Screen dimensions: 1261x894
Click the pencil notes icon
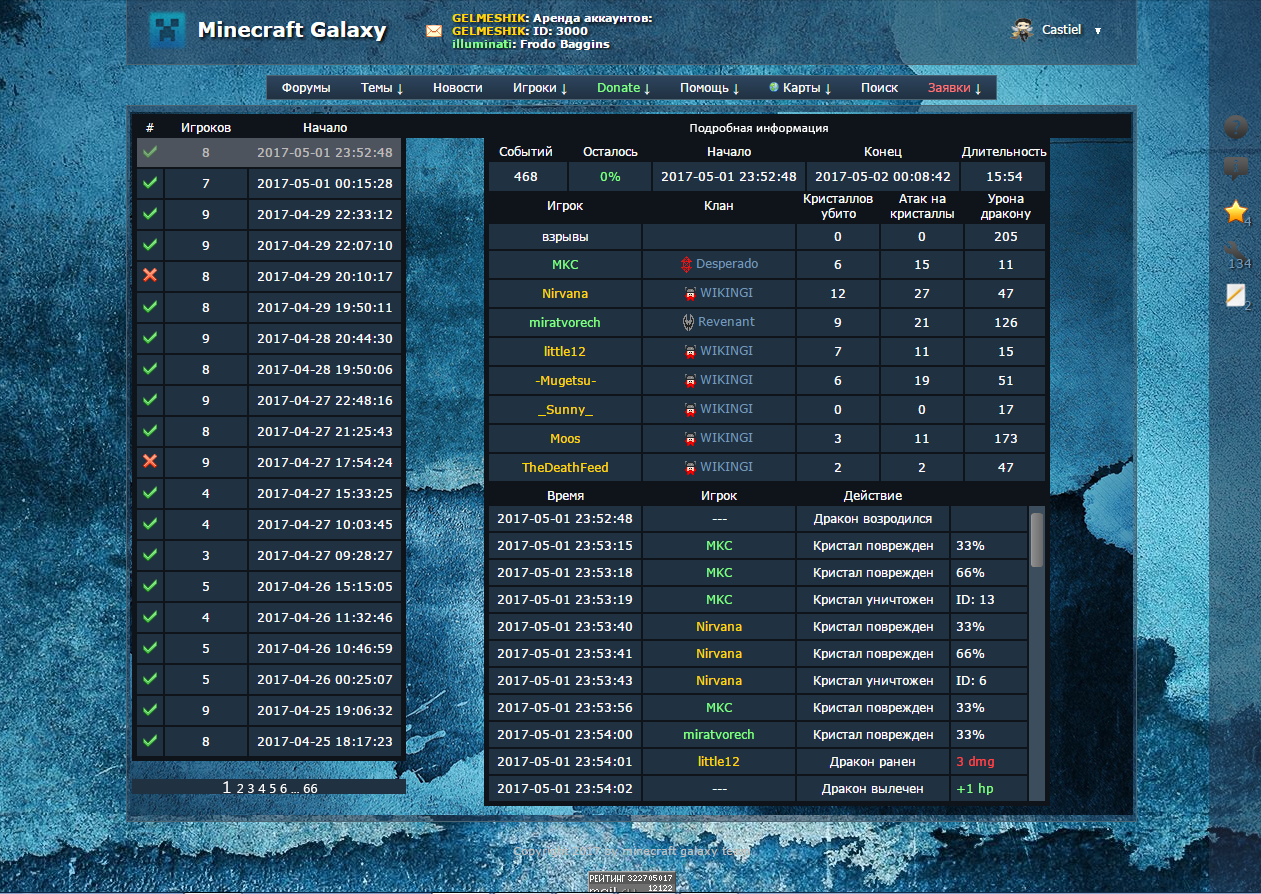[1236, 295]
